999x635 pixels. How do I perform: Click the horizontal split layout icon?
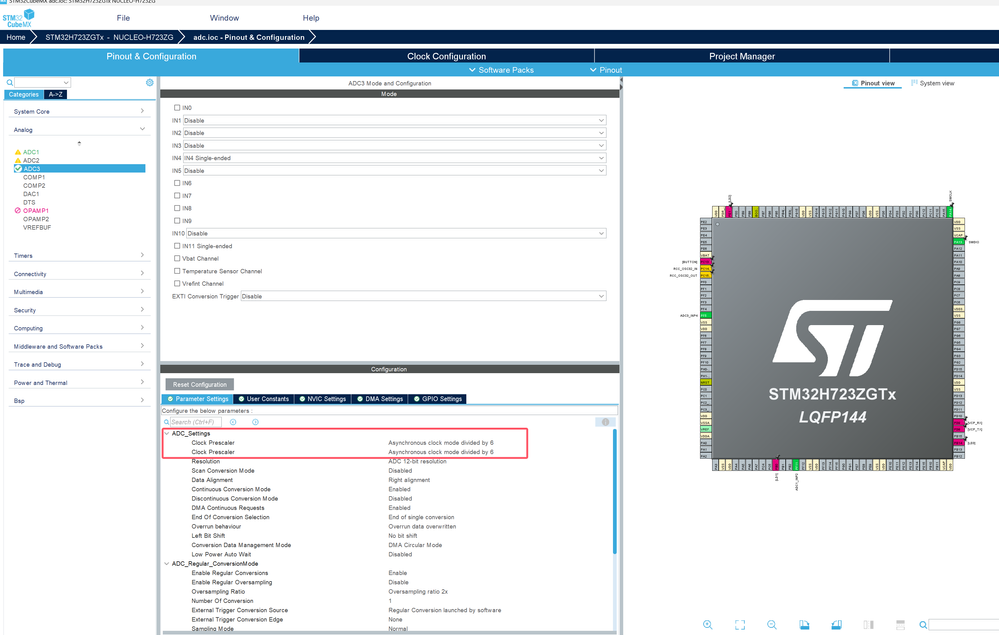(900, 625)
